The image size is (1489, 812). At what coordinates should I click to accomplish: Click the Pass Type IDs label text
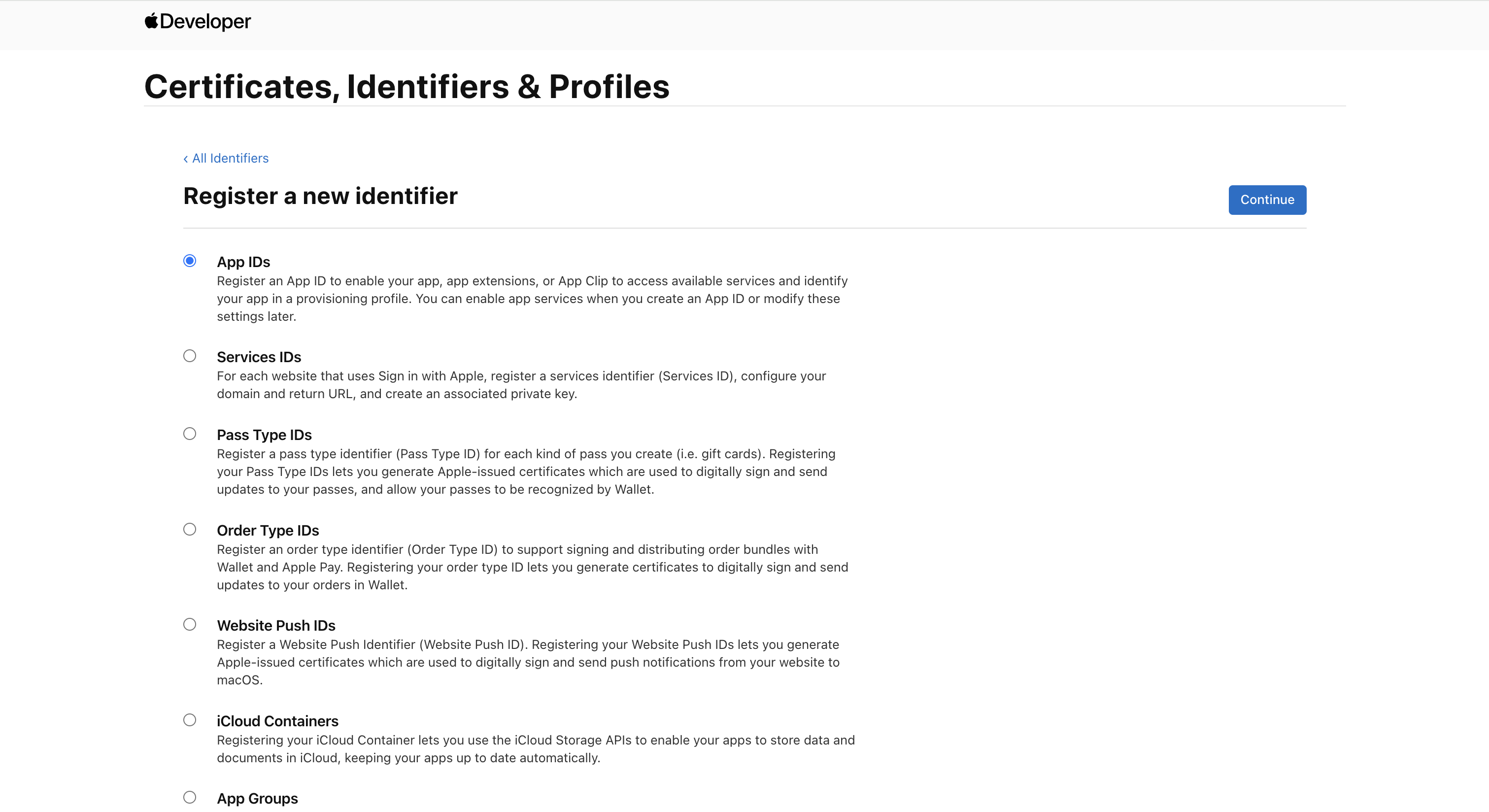click(264, 435)
